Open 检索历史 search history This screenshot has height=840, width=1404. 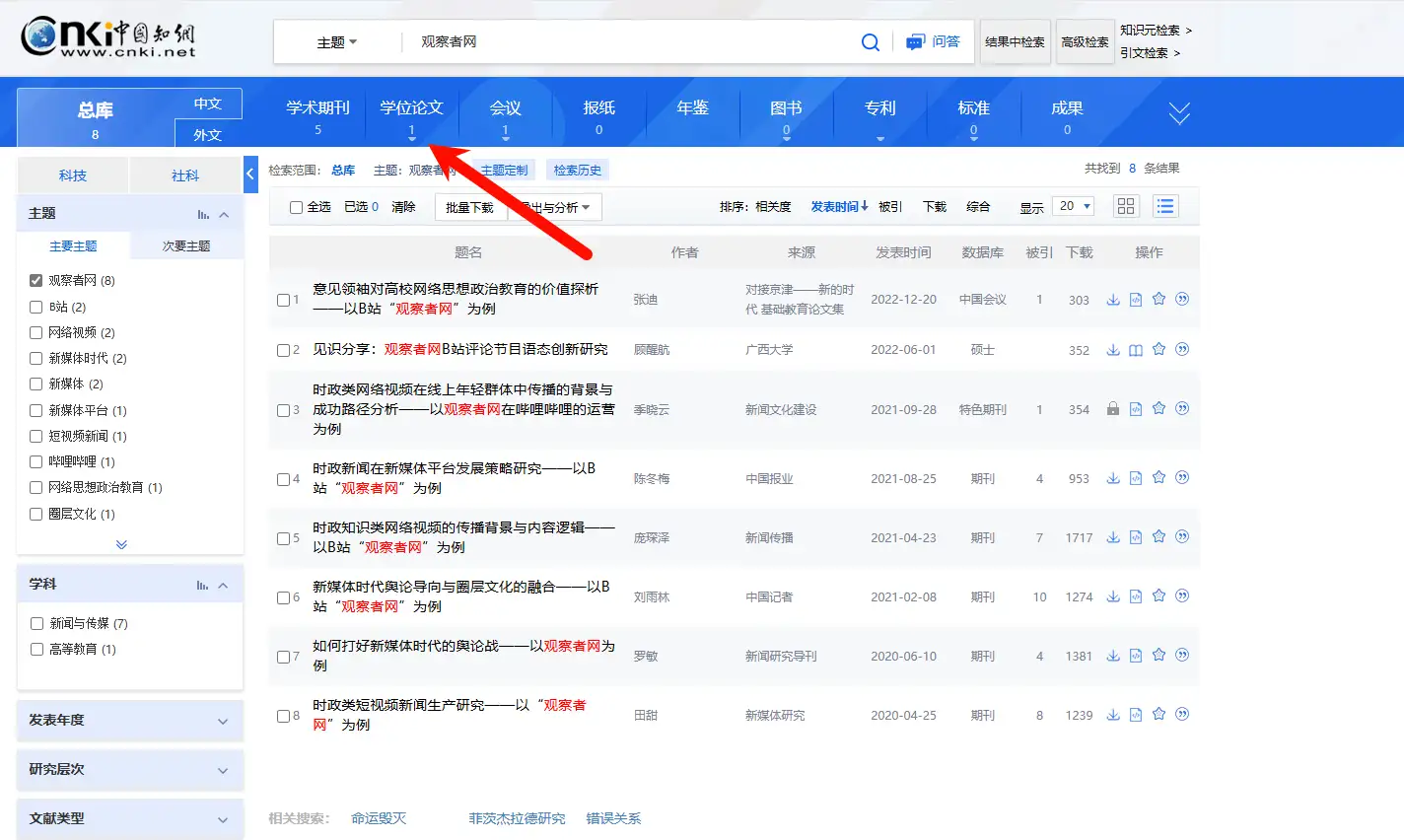578,171
